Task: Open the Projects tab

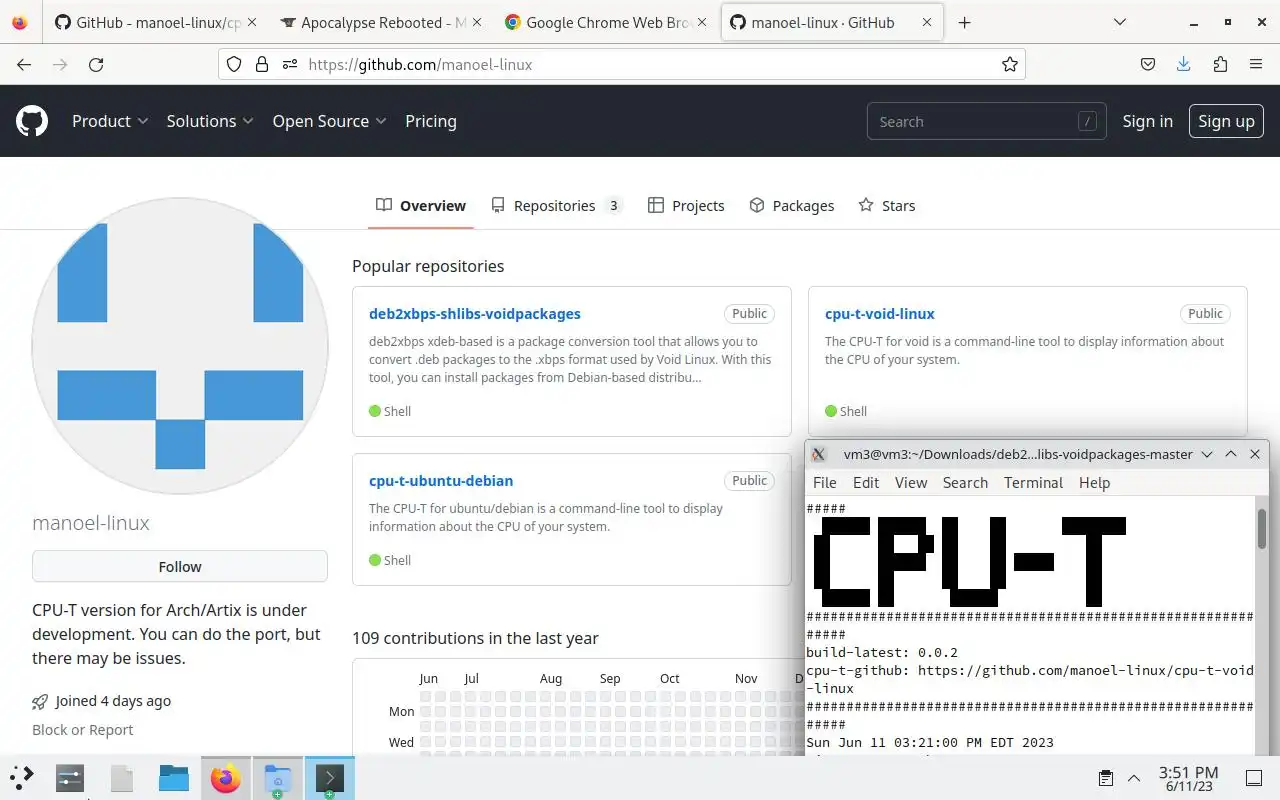Action: point(686,205)
